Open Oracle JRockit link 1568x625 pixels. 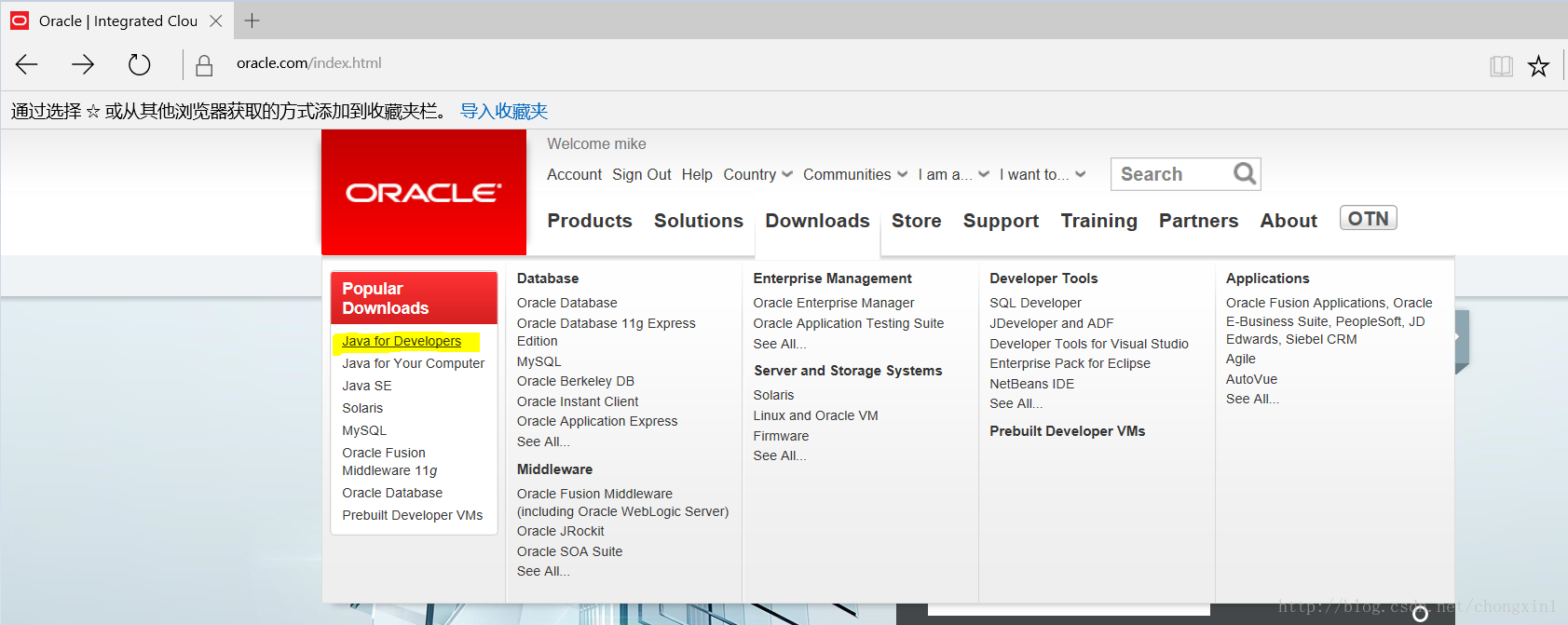560,531
